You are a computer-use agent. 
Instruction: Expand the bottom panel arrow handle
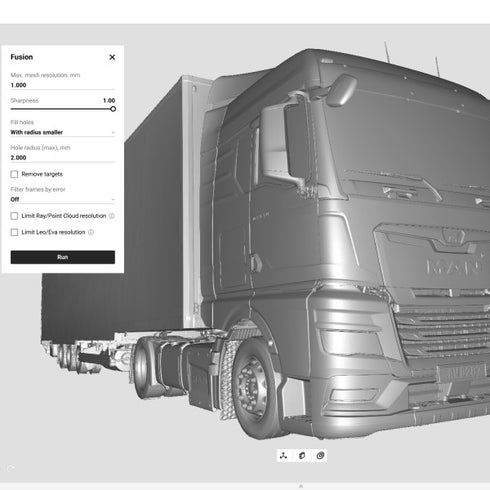301,486
